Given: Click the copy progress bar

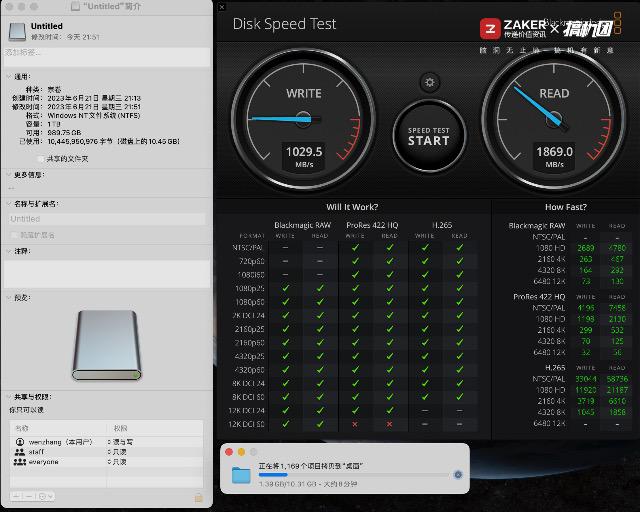Looking at the screenshot, I should coord(354,474).
